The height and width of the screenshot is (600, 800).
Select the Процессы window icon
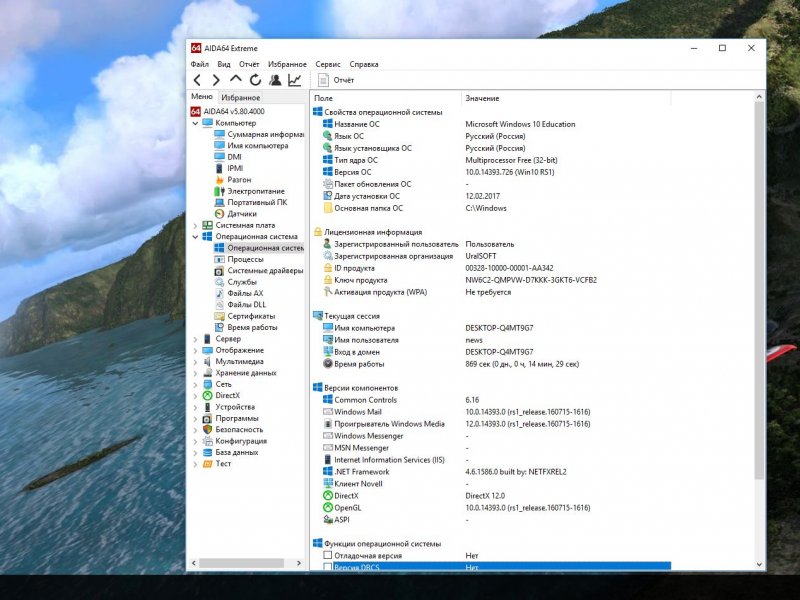click(x=219, y=259)
